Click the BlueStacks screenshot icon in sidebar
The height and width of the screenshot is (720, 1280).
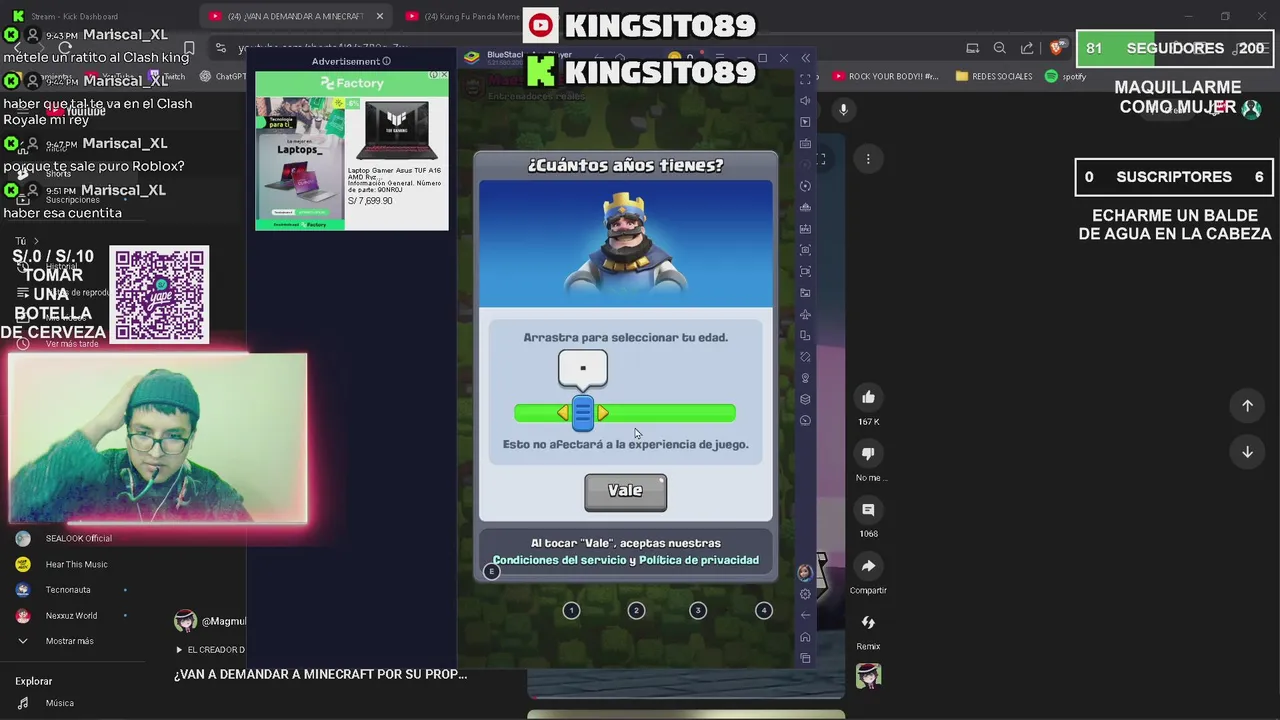[x=805, y=250]
